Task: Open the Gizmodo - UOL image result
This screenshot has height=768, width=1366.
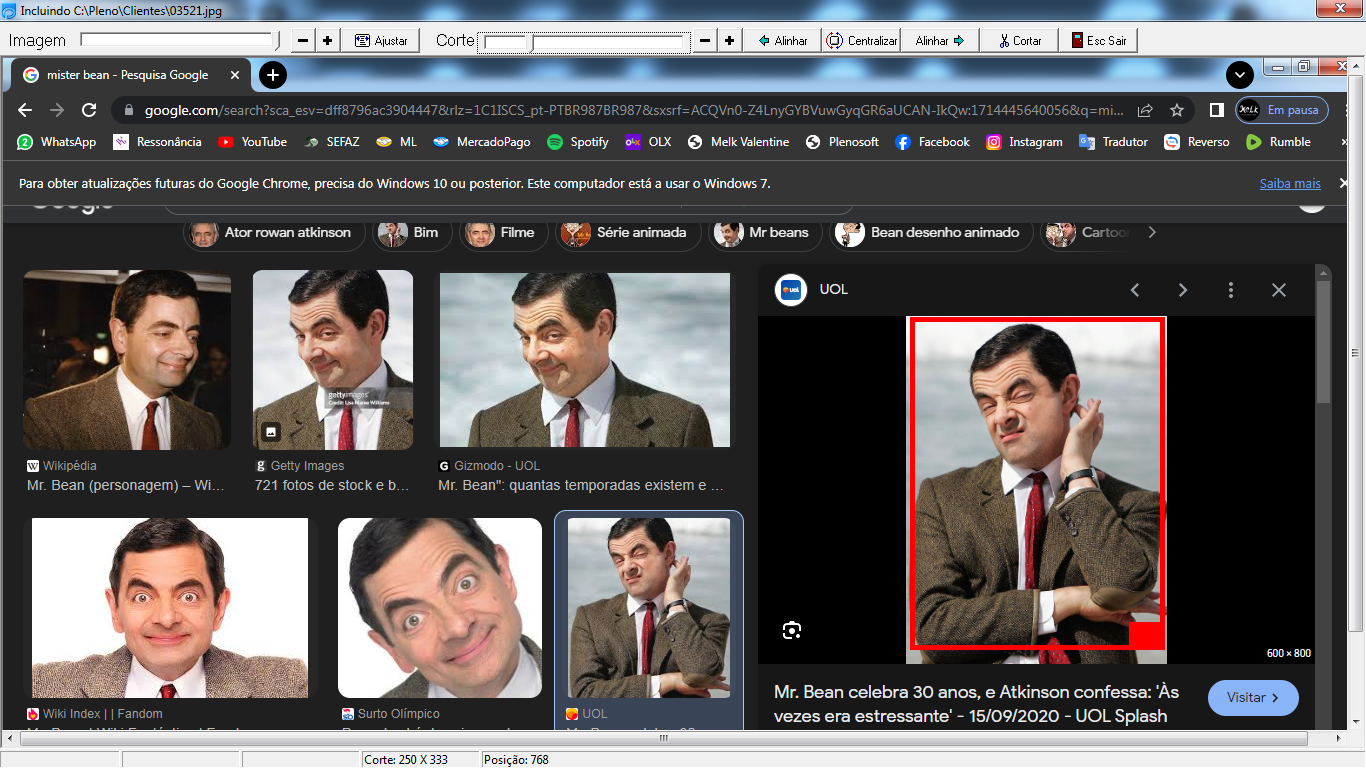Action: pos(585,360)
